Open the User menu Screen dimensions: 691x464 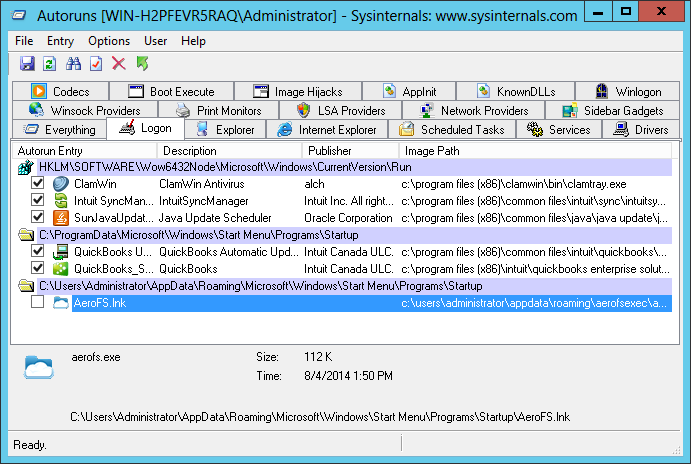(156, 41)
